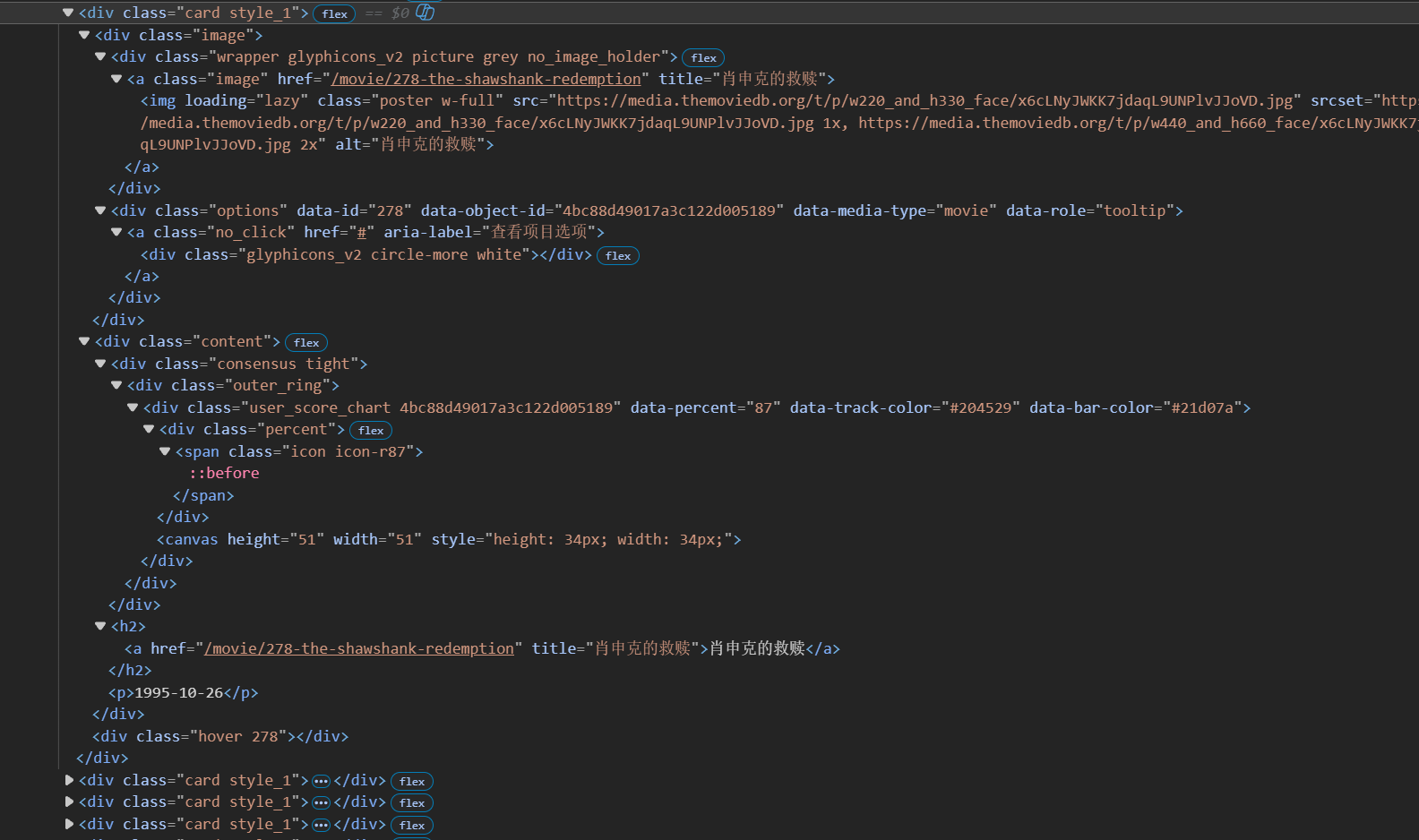Image resolution: width=1419 pixels, height=840 pixels.
Task: Click the data-id="278" attribute
Action: [354, 210]
